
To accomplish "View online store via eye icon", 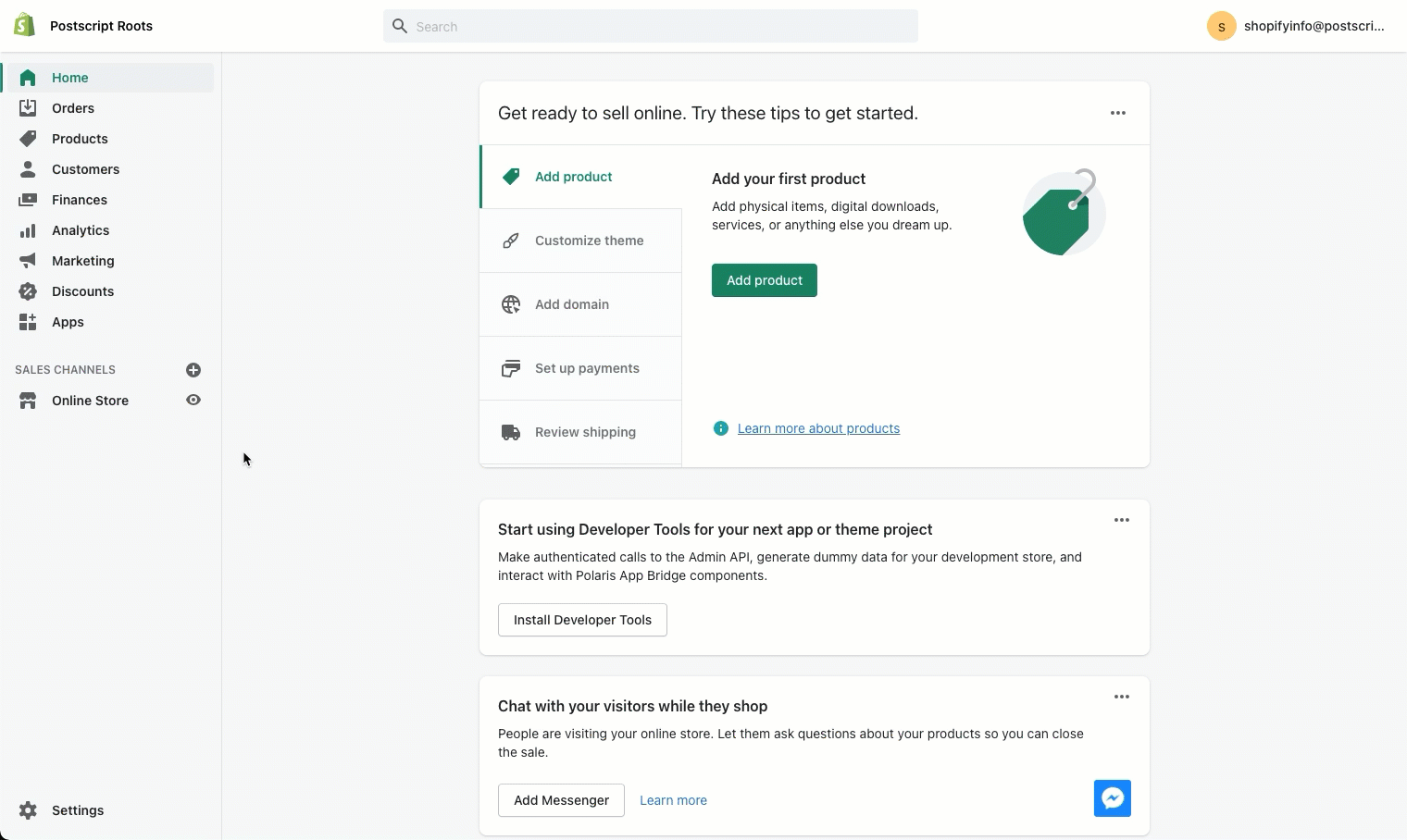I will pyautogui.click(x=193, y=401).
